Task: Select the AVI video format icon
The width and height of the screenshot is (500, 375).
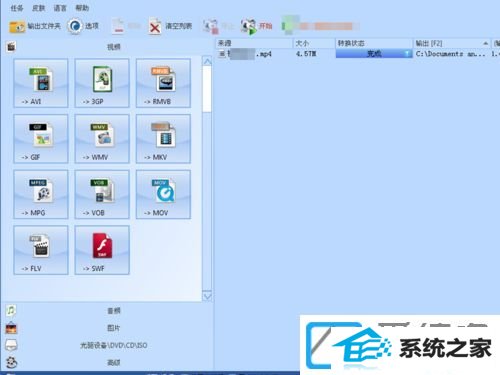Action: (41, 83)
